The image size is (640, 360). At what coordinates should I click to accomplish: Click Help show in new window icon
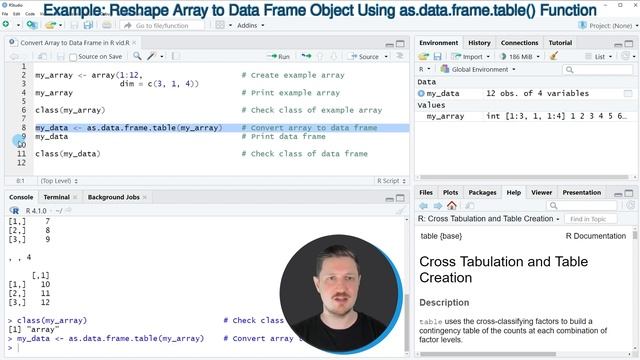click(x=470, y=206)
